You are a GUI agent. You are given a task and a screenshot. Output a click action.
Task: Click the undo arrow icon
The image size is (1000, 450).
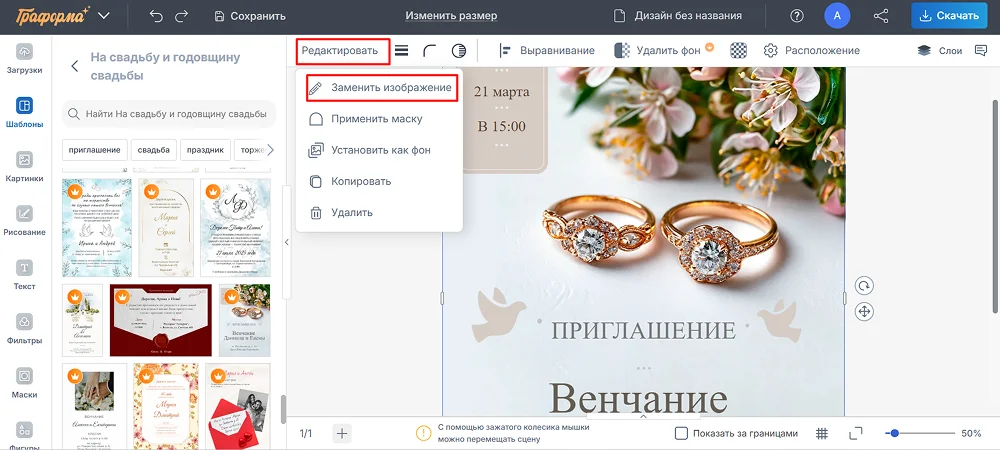click(156, 16)
